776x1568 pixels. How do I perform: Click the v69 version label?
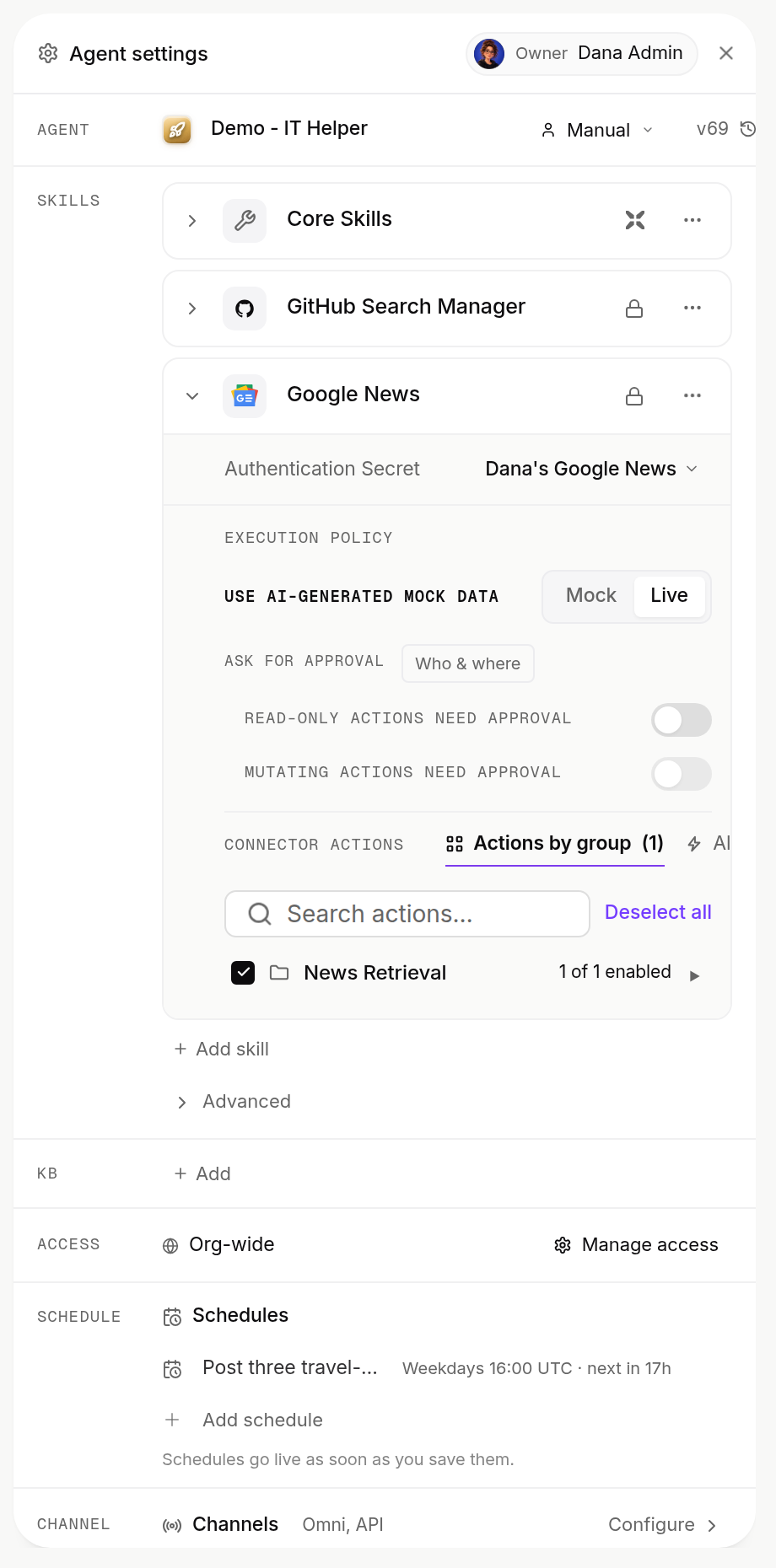(713, 129)
